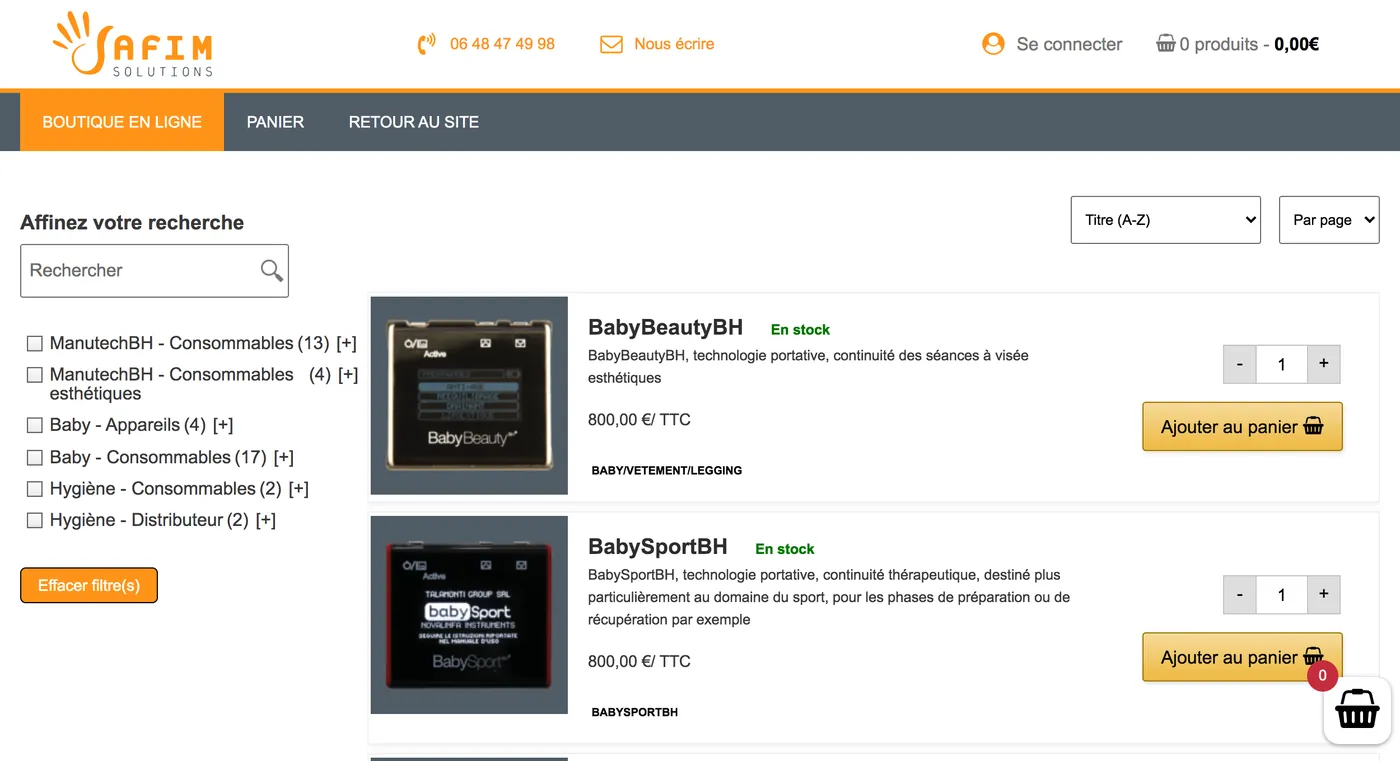Expand [+] beside Hygiène - Consommables
Screen dimensions: 1400x761
coord(299,489)
